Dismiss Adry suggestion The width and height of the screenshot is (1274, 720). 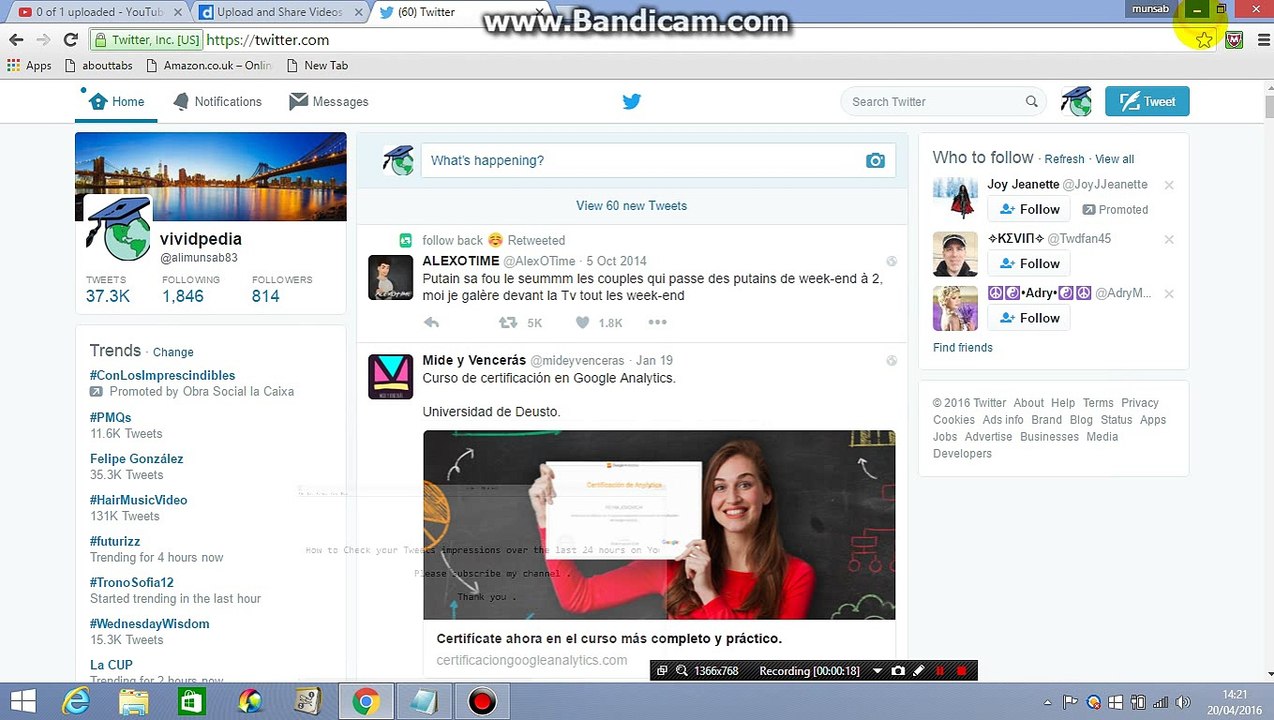tap(1169, 293)
